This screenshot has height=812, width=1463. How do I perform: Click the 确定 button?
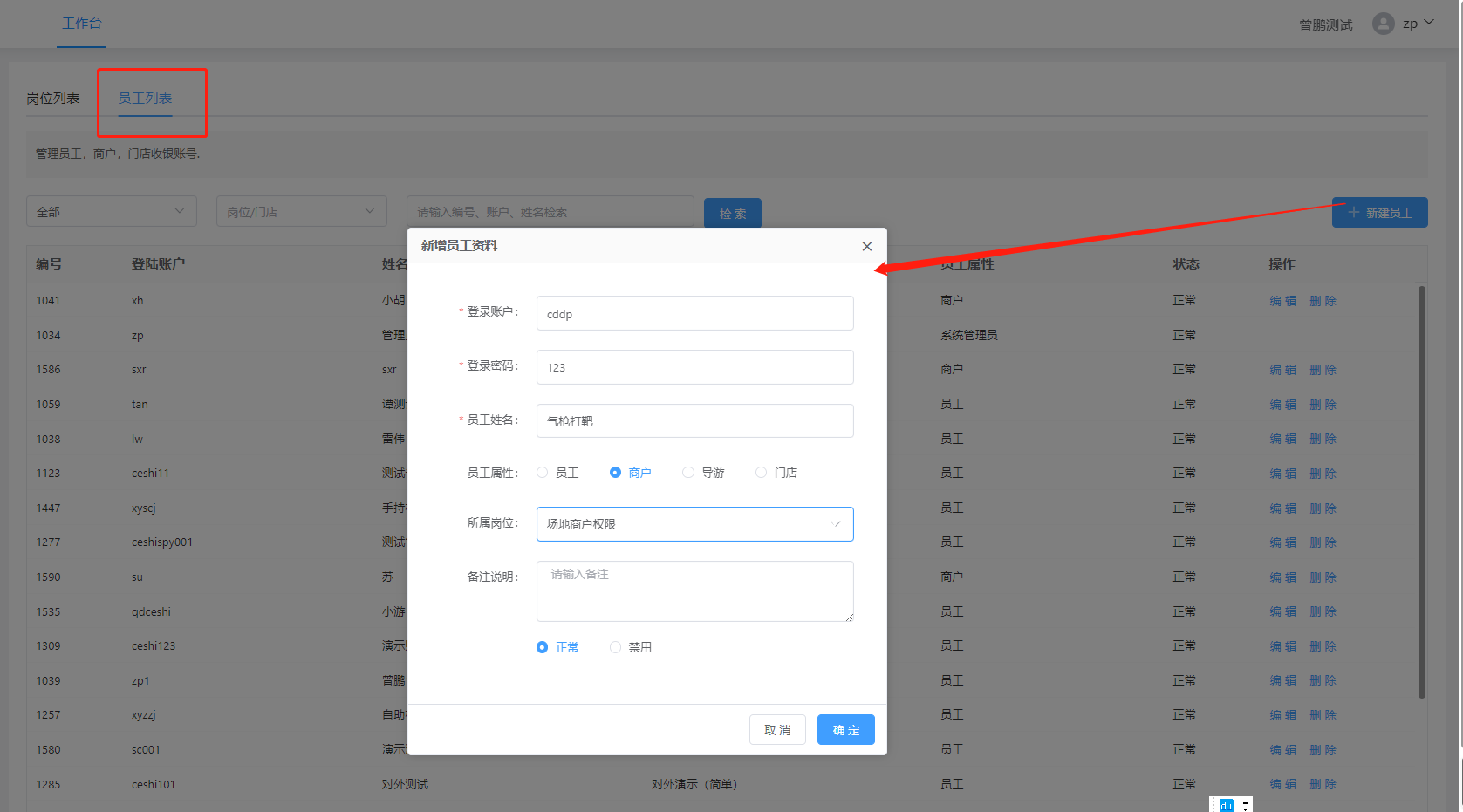coord(845,730)
